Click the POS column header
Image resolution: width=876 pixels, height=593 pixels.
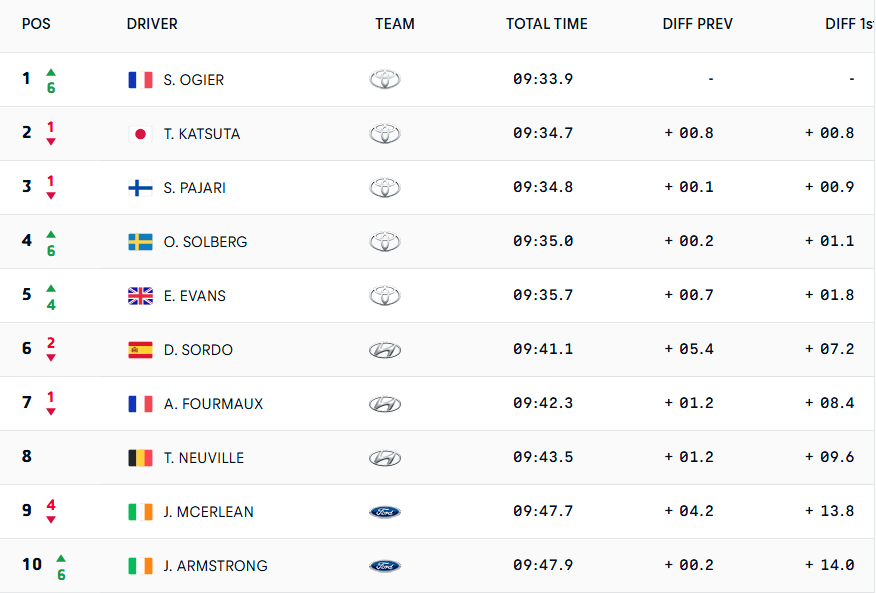(36, 24)
